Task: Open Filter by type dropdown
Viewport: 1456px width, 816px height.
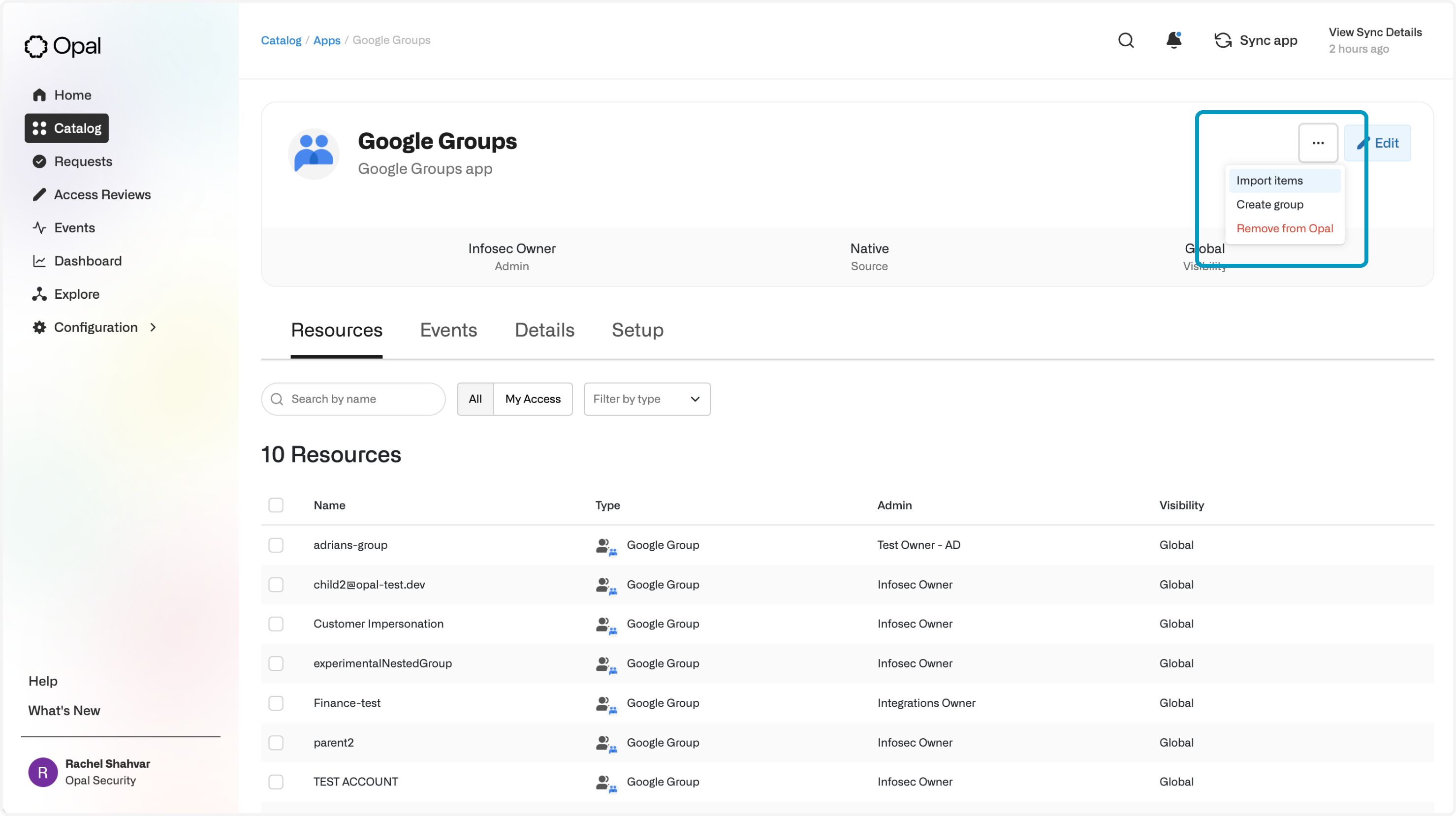Action: (647, 400)
